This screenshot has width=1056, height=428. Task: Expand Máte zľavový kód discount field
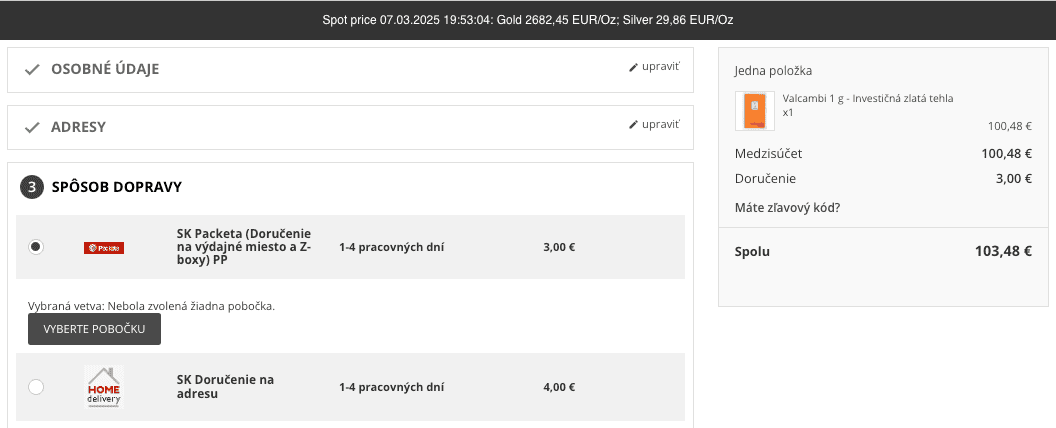click(787, 207)
